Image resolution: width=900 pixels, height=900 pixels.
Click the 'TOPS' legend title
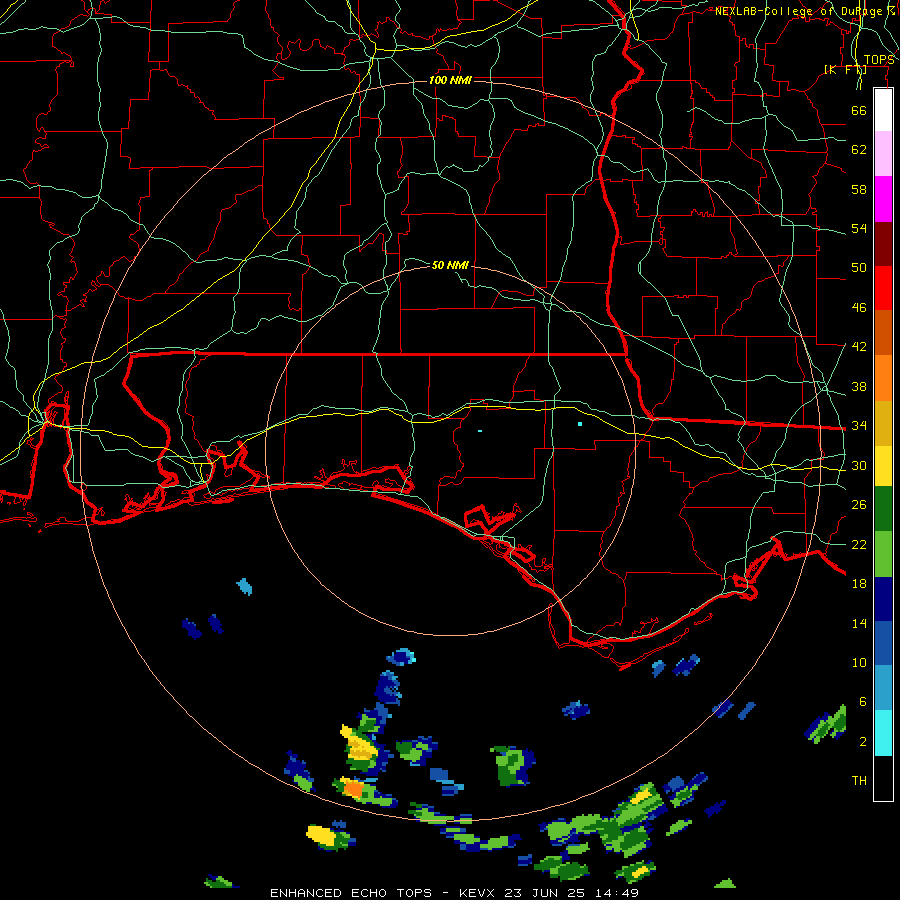pos(879,60)
